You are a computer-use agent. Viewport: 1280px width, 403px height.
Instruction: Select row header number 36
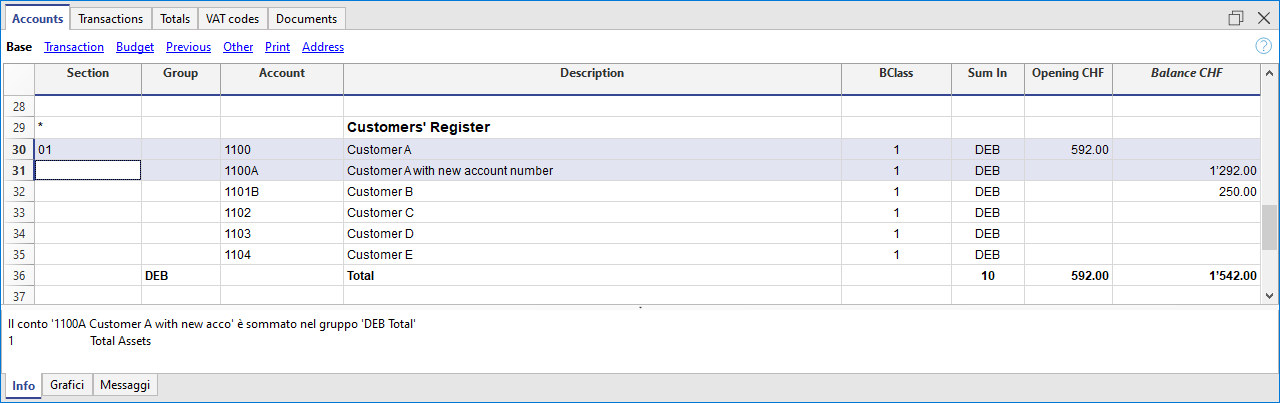(18, 275)
